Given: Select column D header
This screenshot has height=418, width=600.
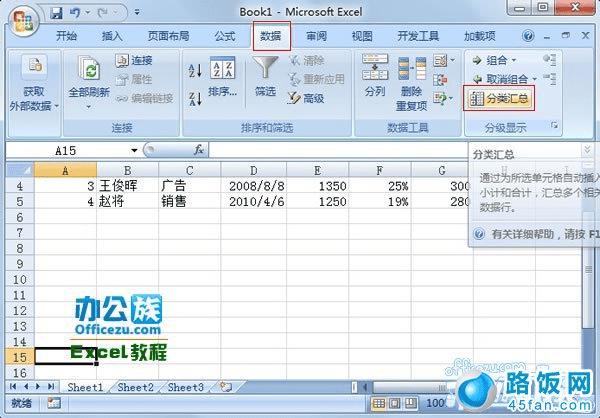Looking at the screenshot, I should click(x=253, y=170).
